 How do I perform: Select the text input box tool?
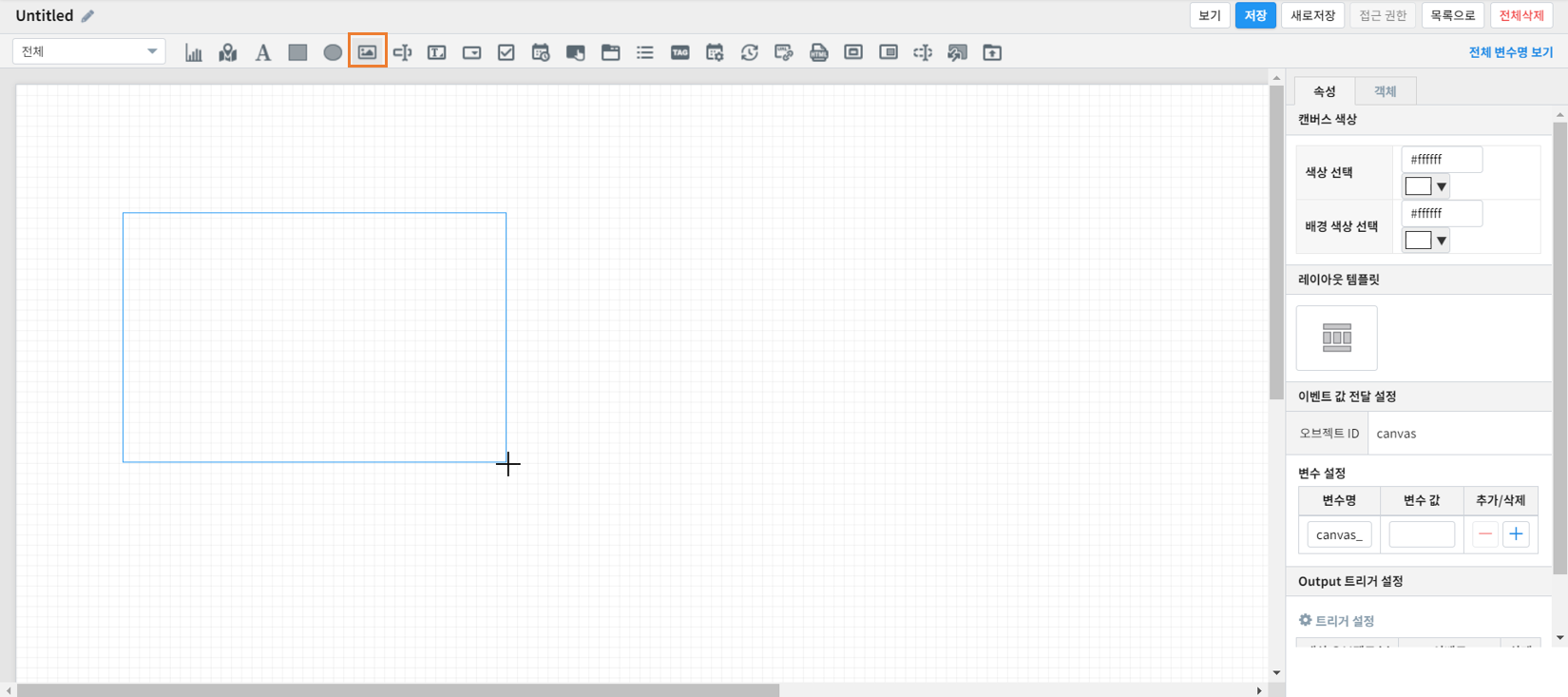[437, 52]
